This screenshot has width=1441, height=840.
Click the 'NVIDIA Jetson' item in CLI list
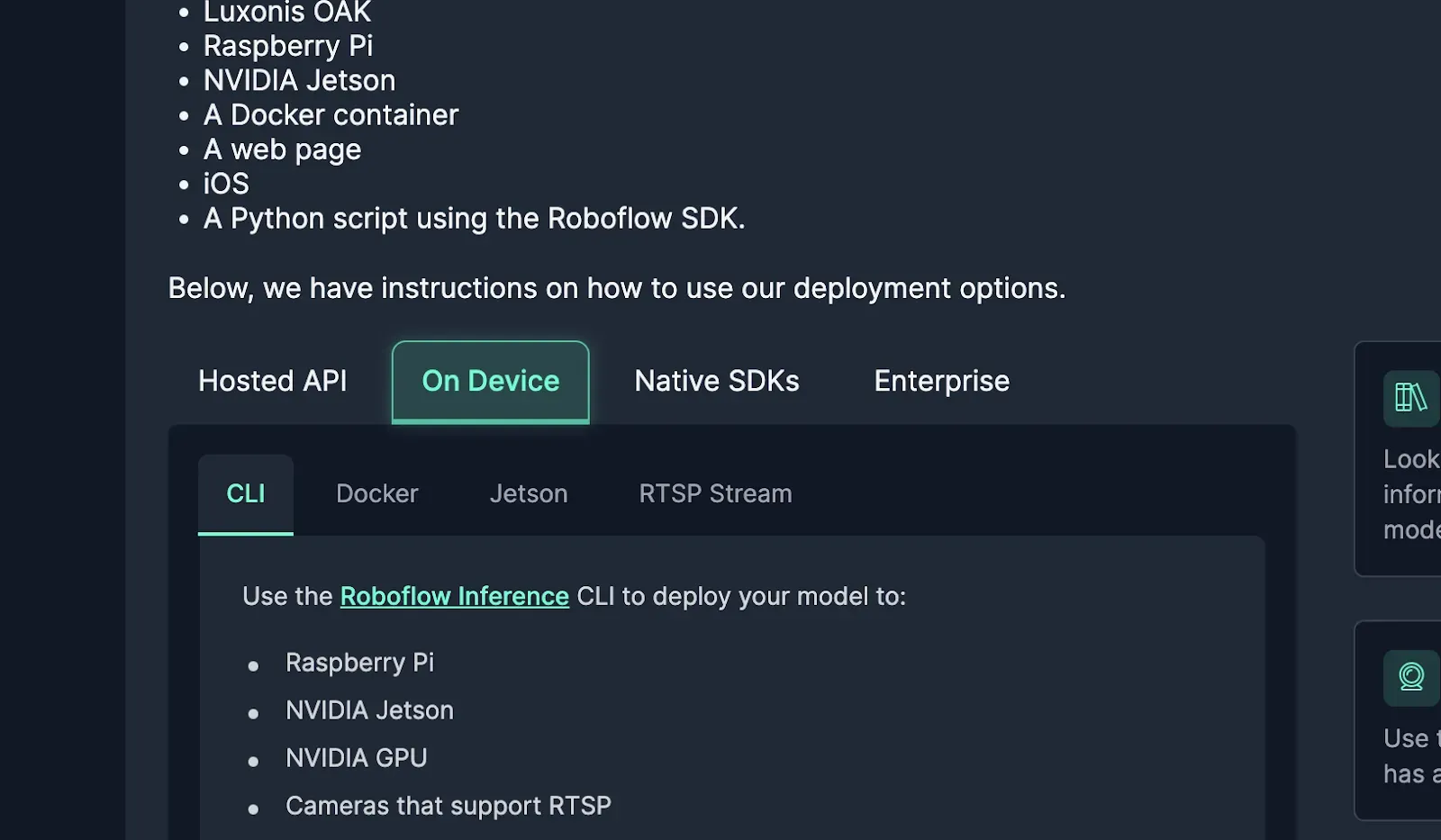click(369, 710)
